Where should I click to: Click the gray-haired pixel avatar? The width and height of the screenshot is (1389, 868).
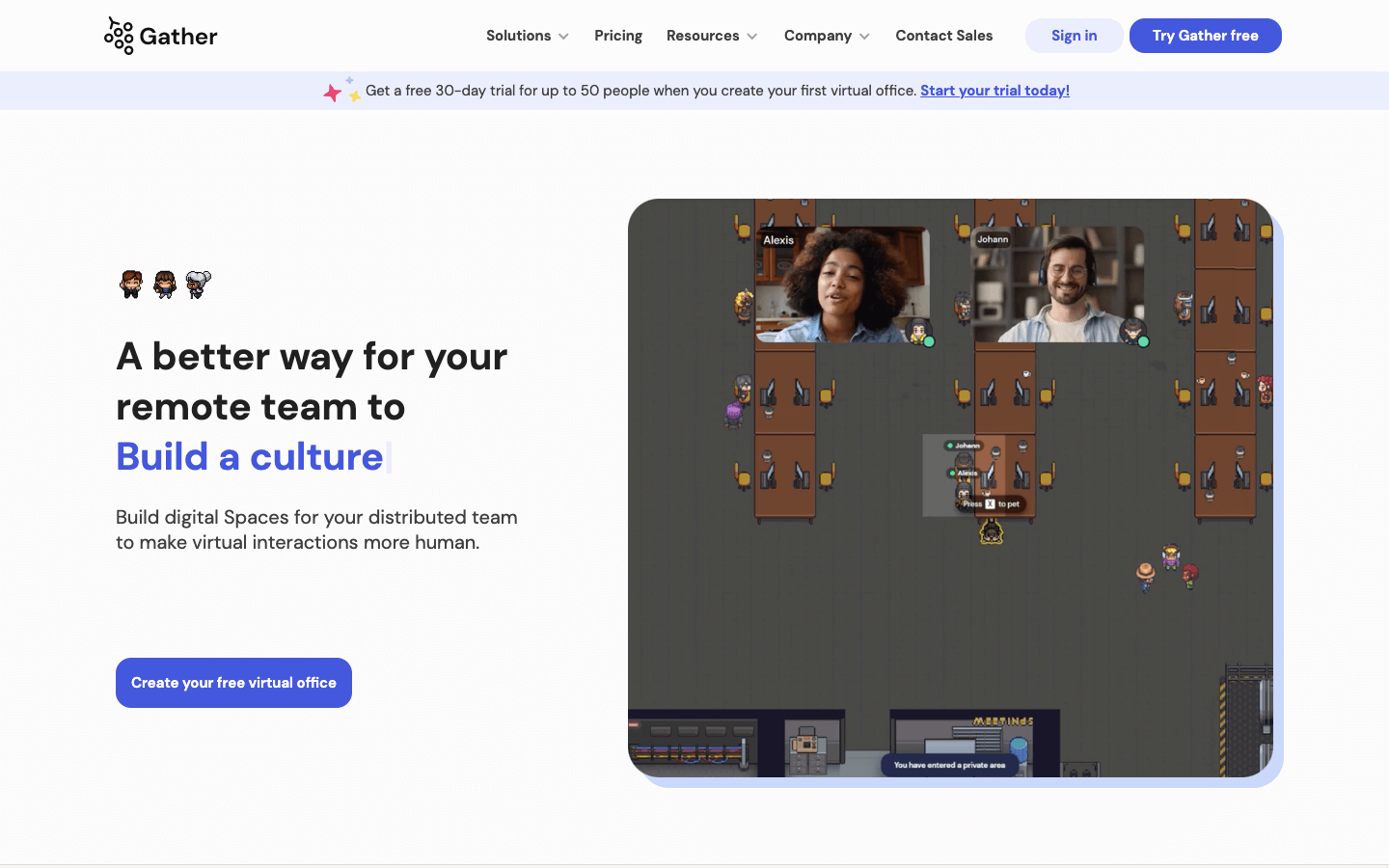click(198, 285)
